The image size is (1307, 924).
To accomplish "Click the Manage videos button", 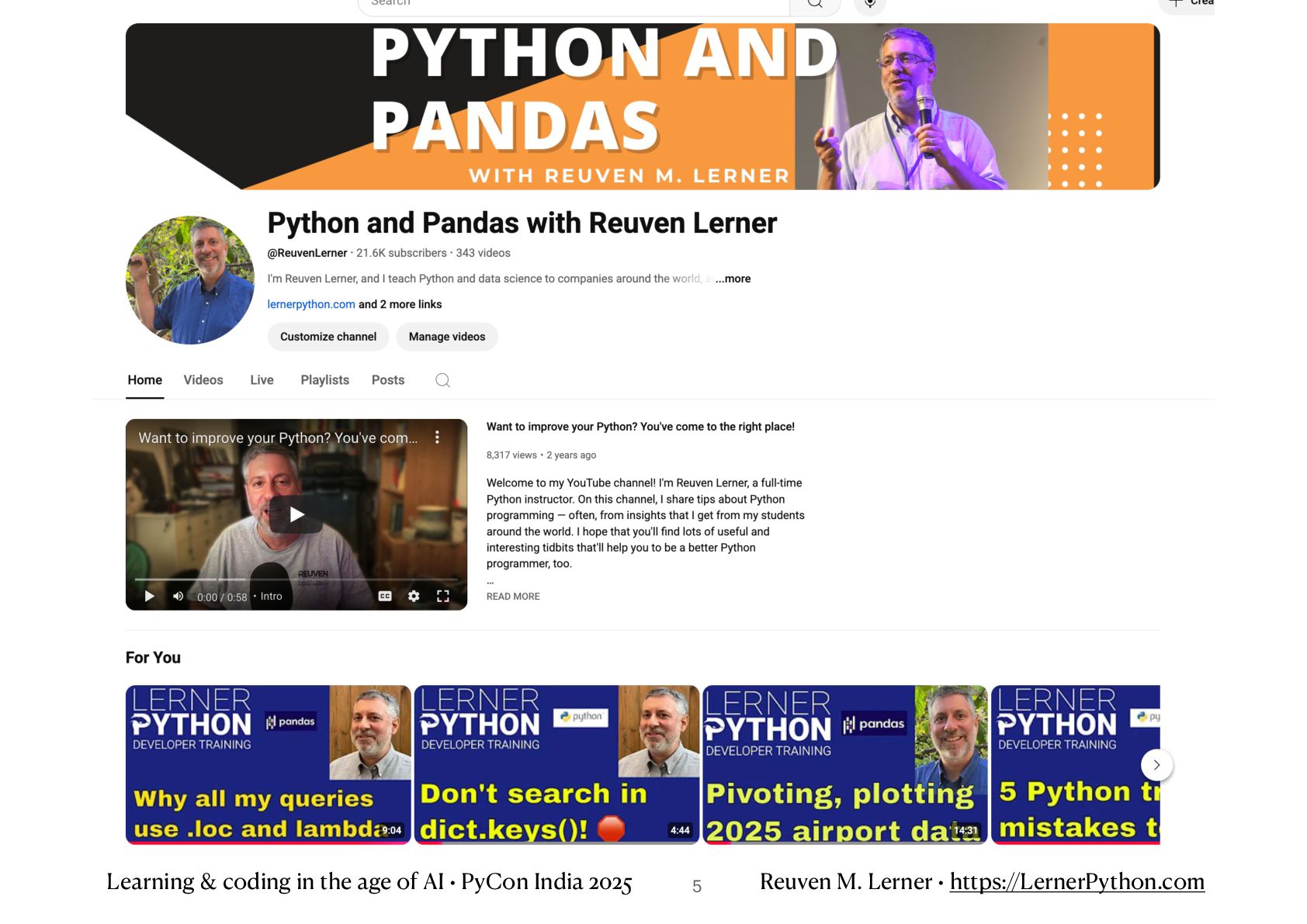I will pyautogui.click(x=447, y=337).
